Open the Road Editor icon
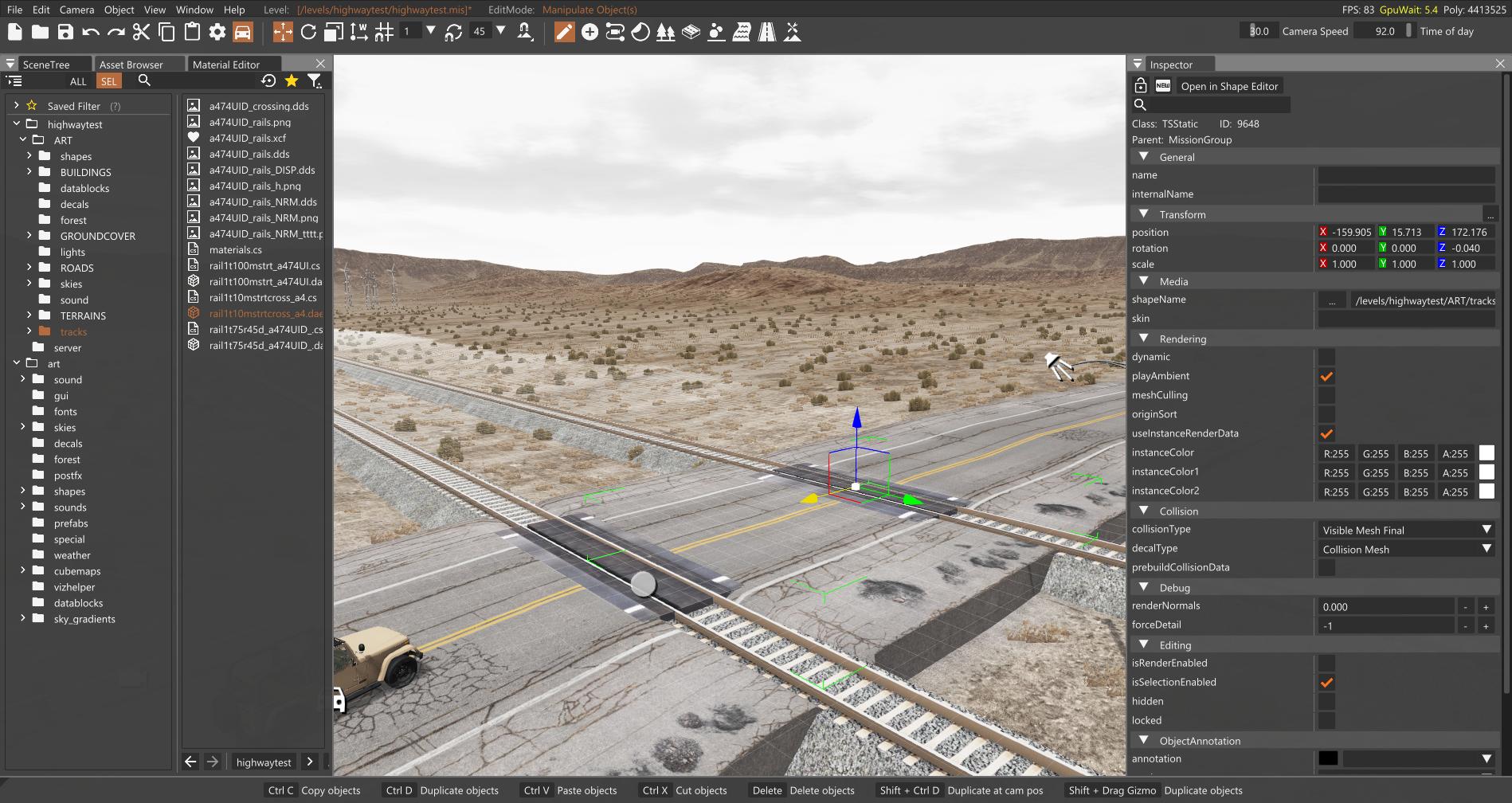 [767, 32]
